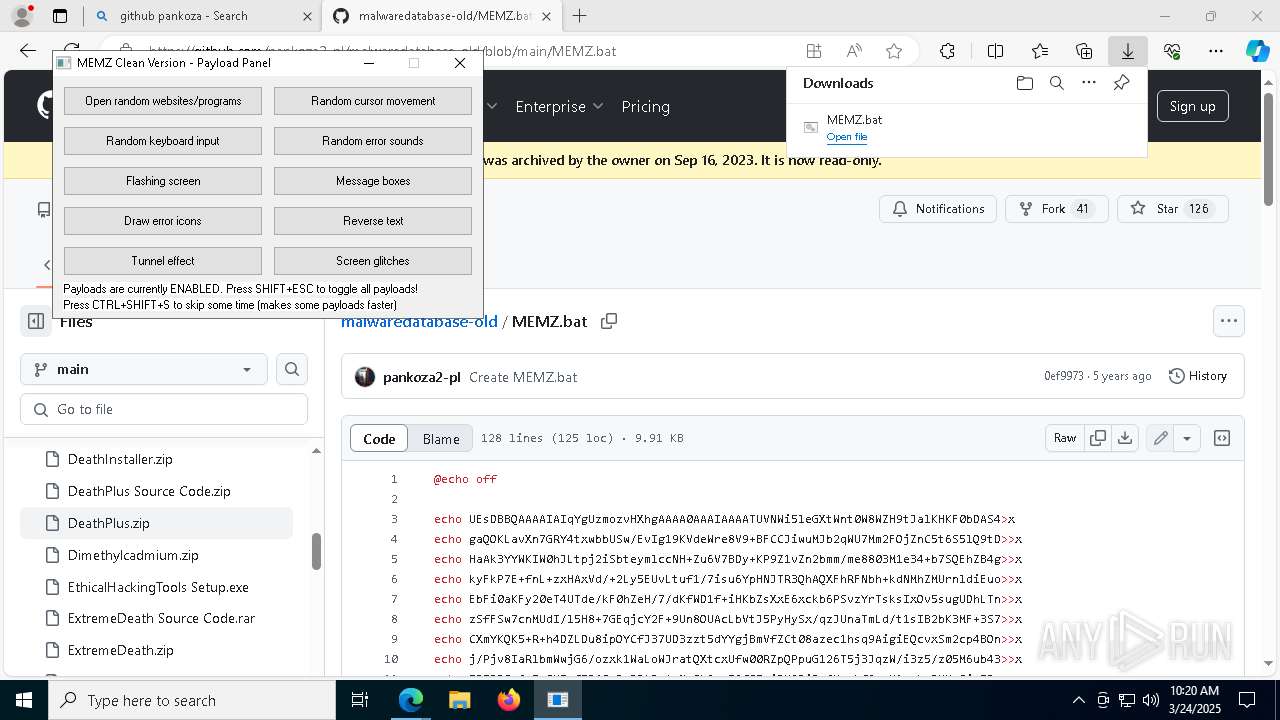
Task: Open Edge extensions puzzle icon
Action: point(947,51)
